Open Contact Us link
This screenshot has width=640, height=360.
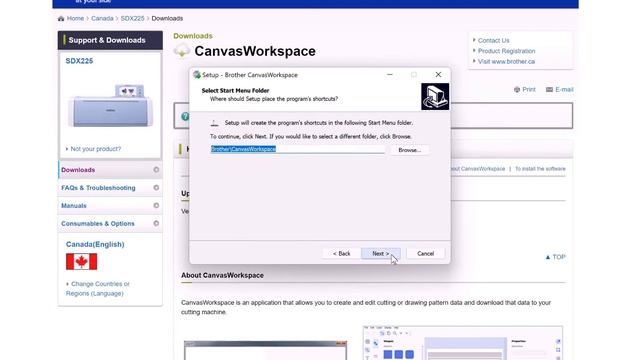tap(493, 40)
